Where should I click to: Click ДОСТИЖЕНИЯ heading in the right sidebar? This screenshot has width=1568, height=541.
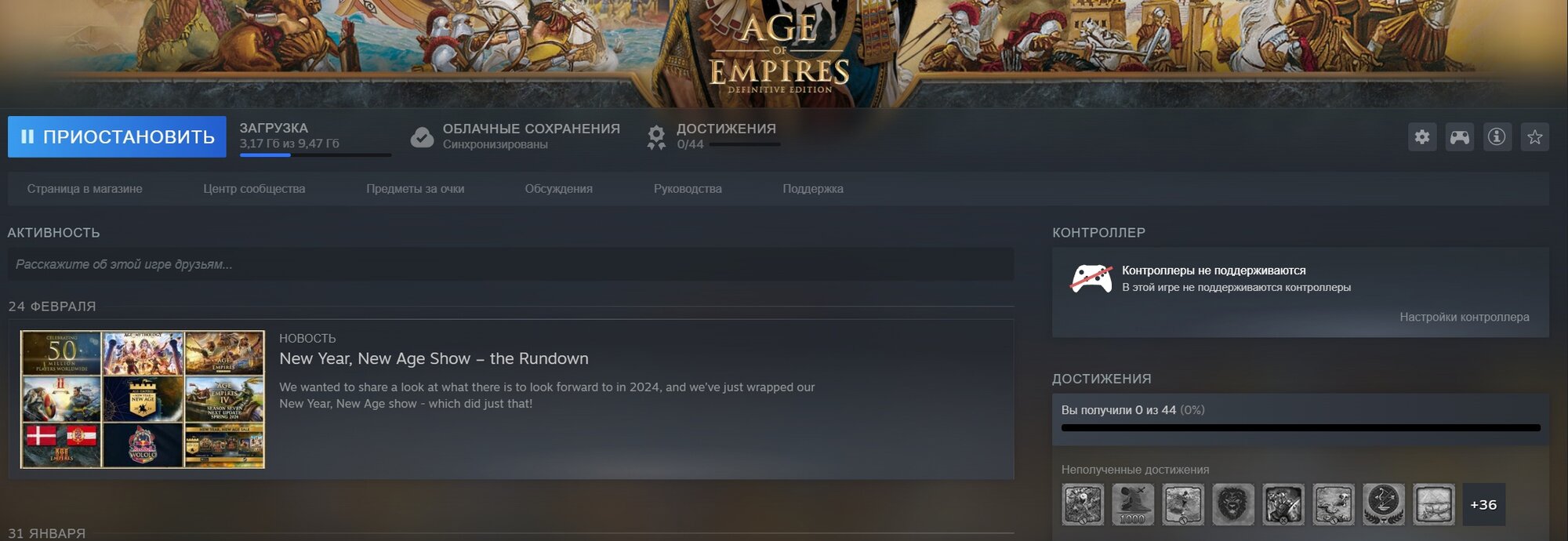1102,379
